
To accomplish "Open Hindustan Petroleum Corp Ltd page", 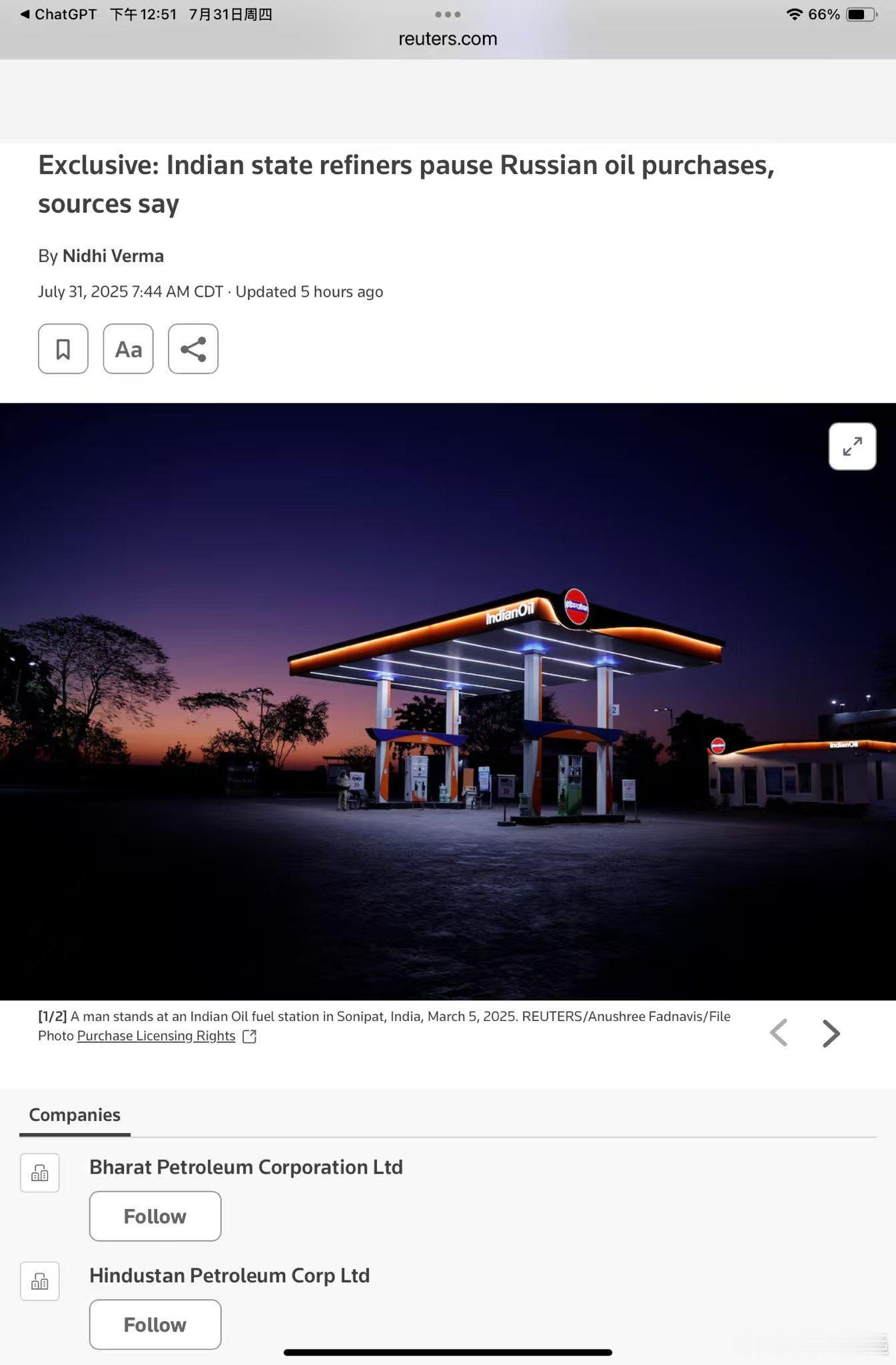I will [x=229, y=1276].
